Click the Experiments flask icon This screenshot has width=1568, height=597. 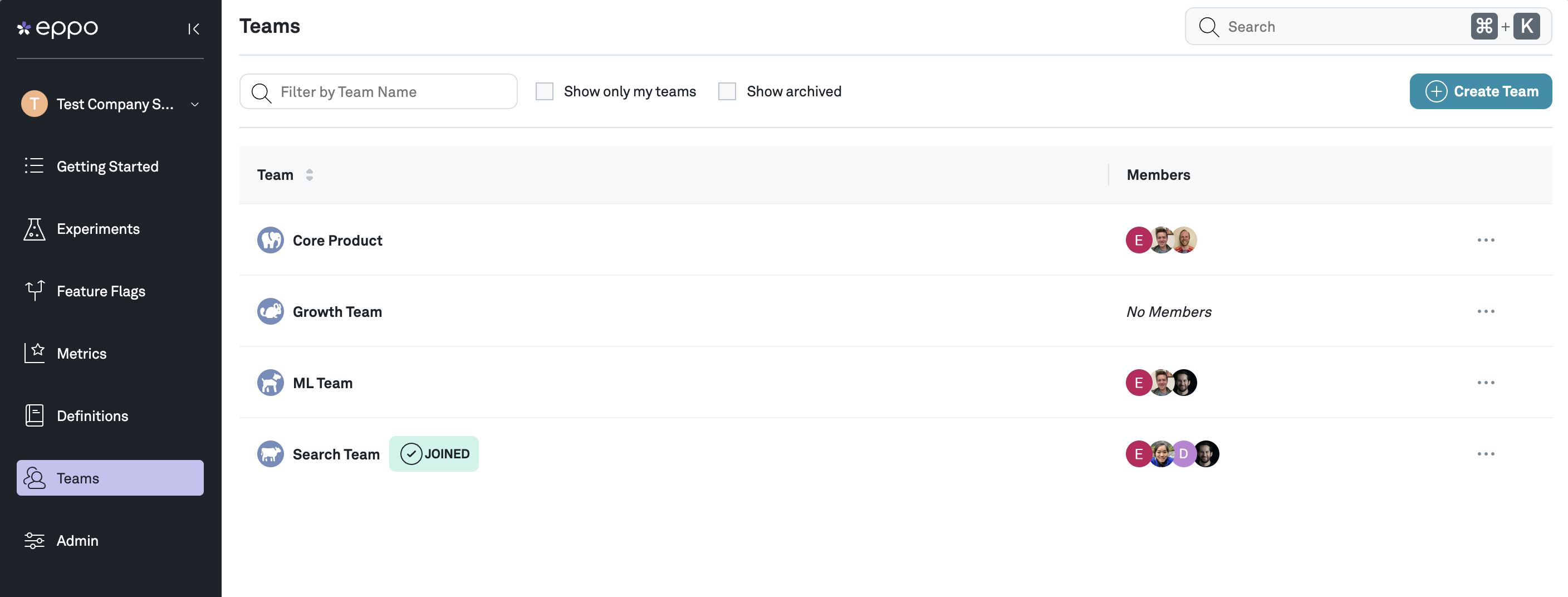pyautogui.click(x=35, y=229)
